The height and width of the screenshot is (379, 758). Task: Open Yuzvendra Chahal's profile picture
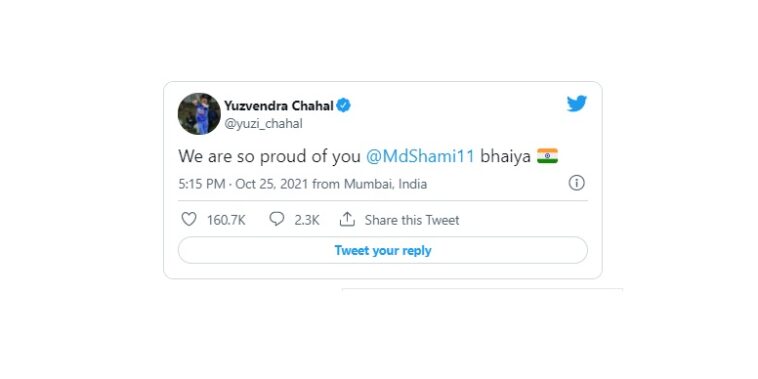coord(199,114)
